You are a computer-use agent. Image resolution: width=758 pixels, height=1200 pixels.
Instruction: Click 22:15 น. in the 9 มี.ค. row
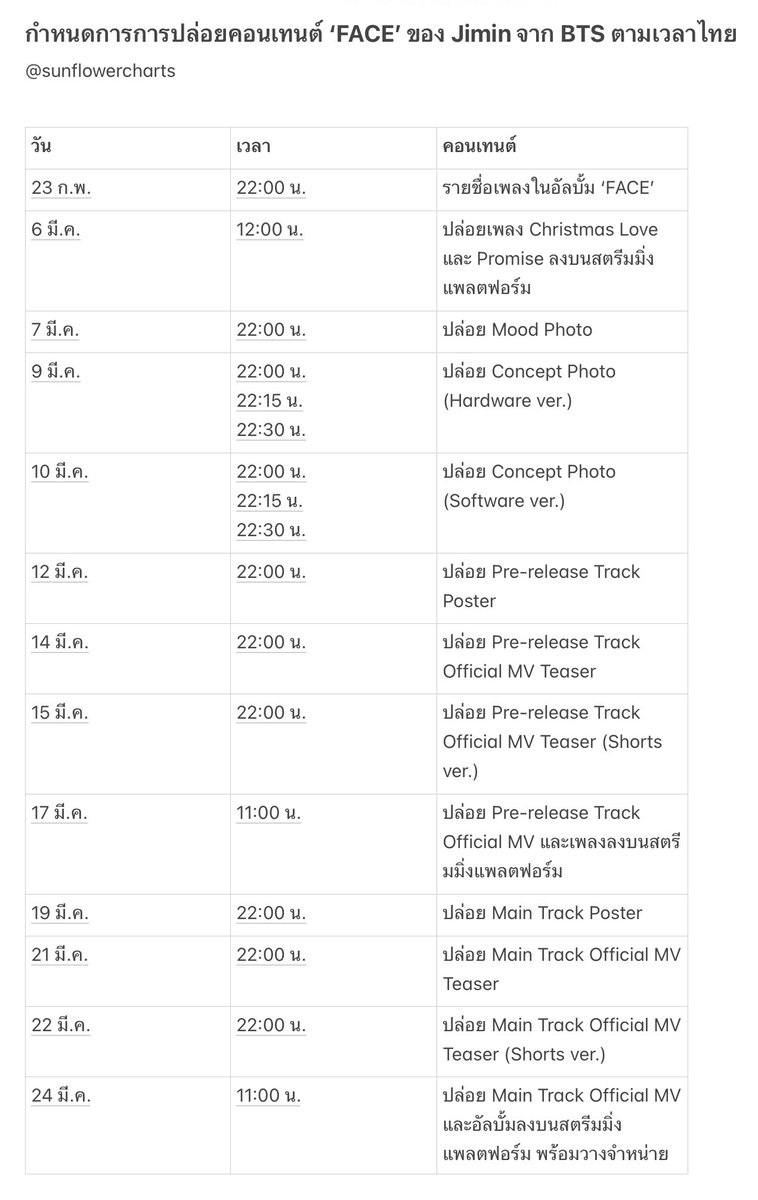click(270, 401)
